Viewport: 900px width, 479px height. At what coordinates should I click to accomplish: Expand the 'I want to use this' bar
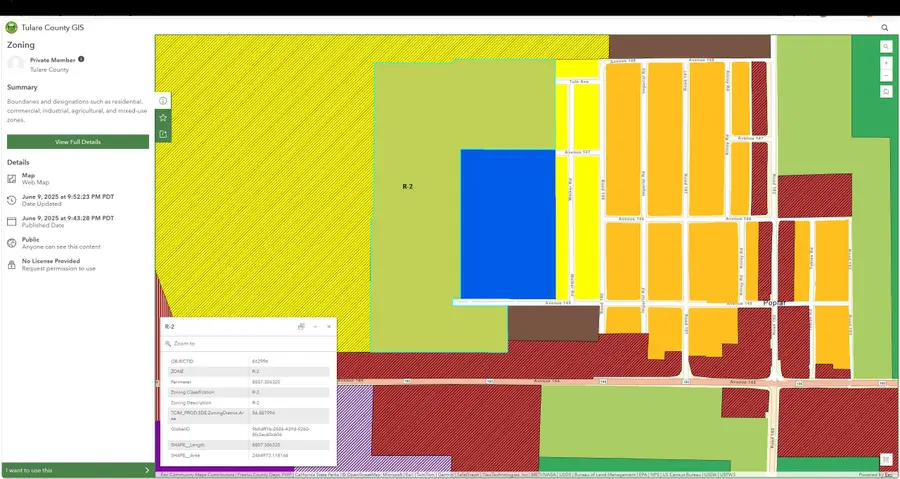pyautogui.click(x=78, y=470)
